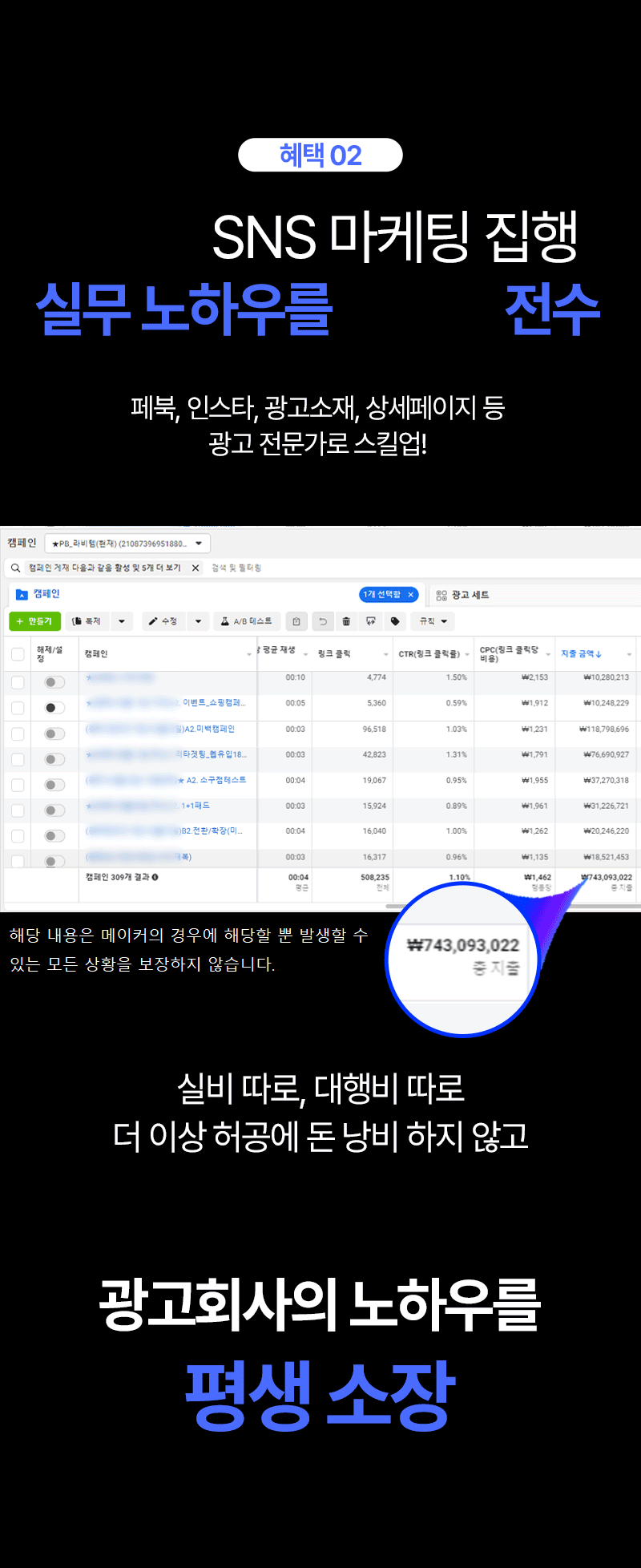
Task: Switch to the 캠페인 tab
Action: [x=46, y=594]
